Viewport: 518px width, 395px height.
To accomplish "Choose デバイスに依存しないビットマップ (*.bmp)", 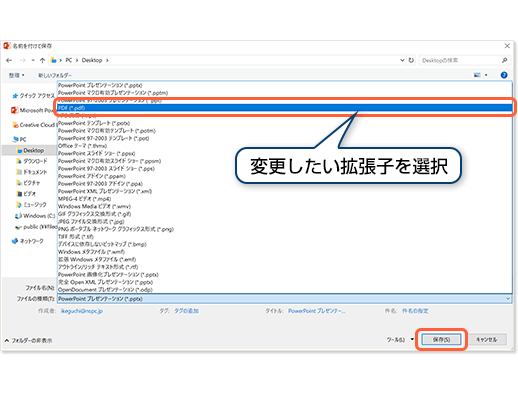I will tap(285, 244).
